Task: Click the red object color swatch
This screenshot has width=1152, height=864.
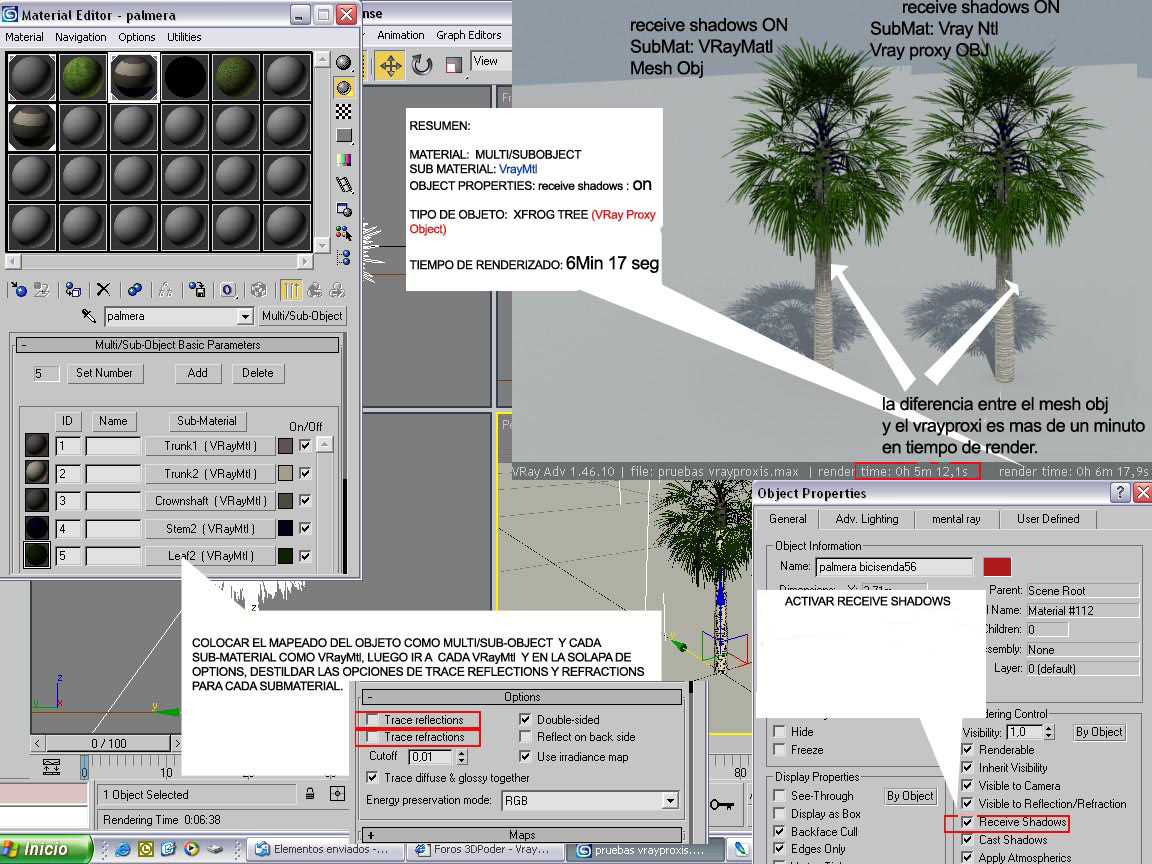Action: pyautogui.click(x=997, y=566)
